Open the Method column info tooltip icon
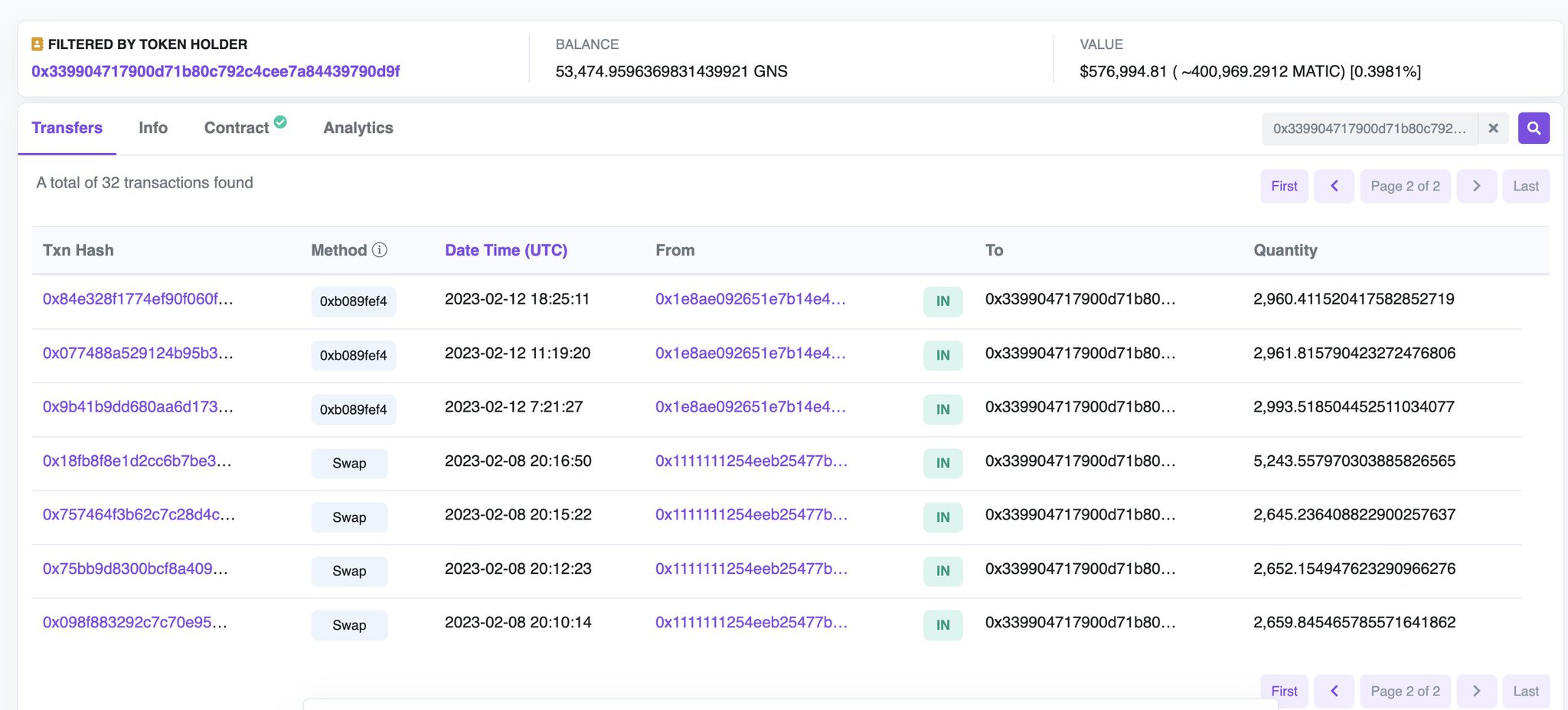 [x=381, y=250]
